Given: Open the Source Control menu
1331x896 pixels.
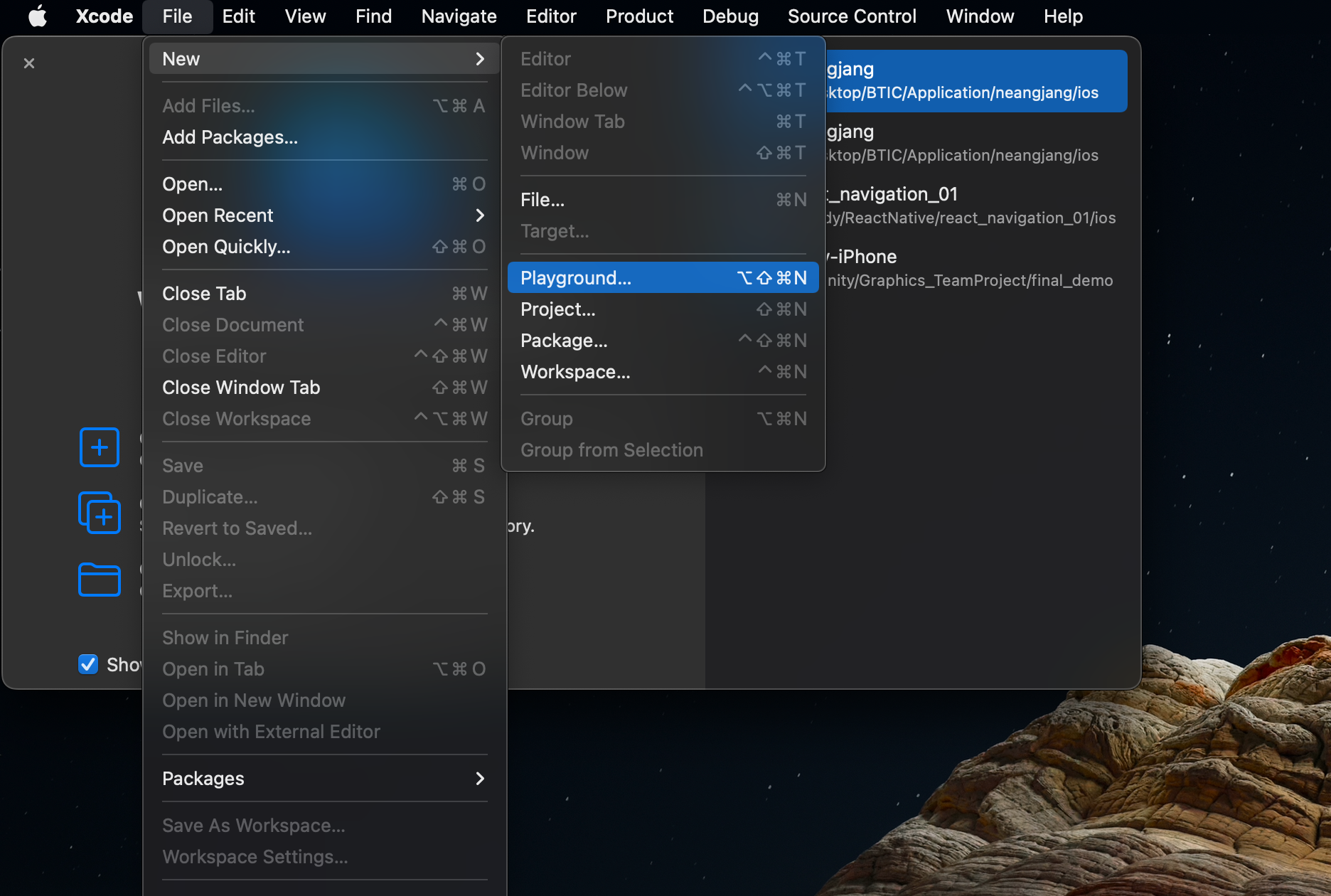Looking at the screenshot, I should [852, 16].
